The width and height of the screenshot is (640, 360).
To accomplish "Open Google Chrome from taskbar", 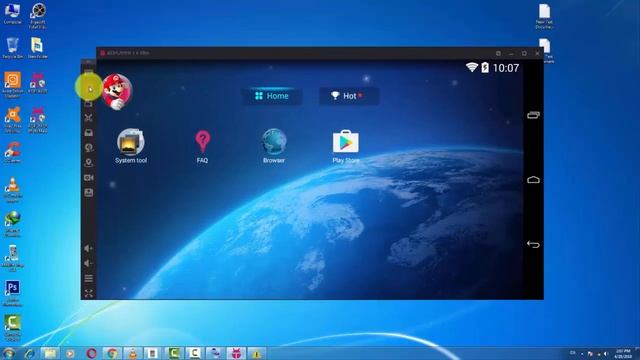I will pyautogui.click(x=112, y=353).
